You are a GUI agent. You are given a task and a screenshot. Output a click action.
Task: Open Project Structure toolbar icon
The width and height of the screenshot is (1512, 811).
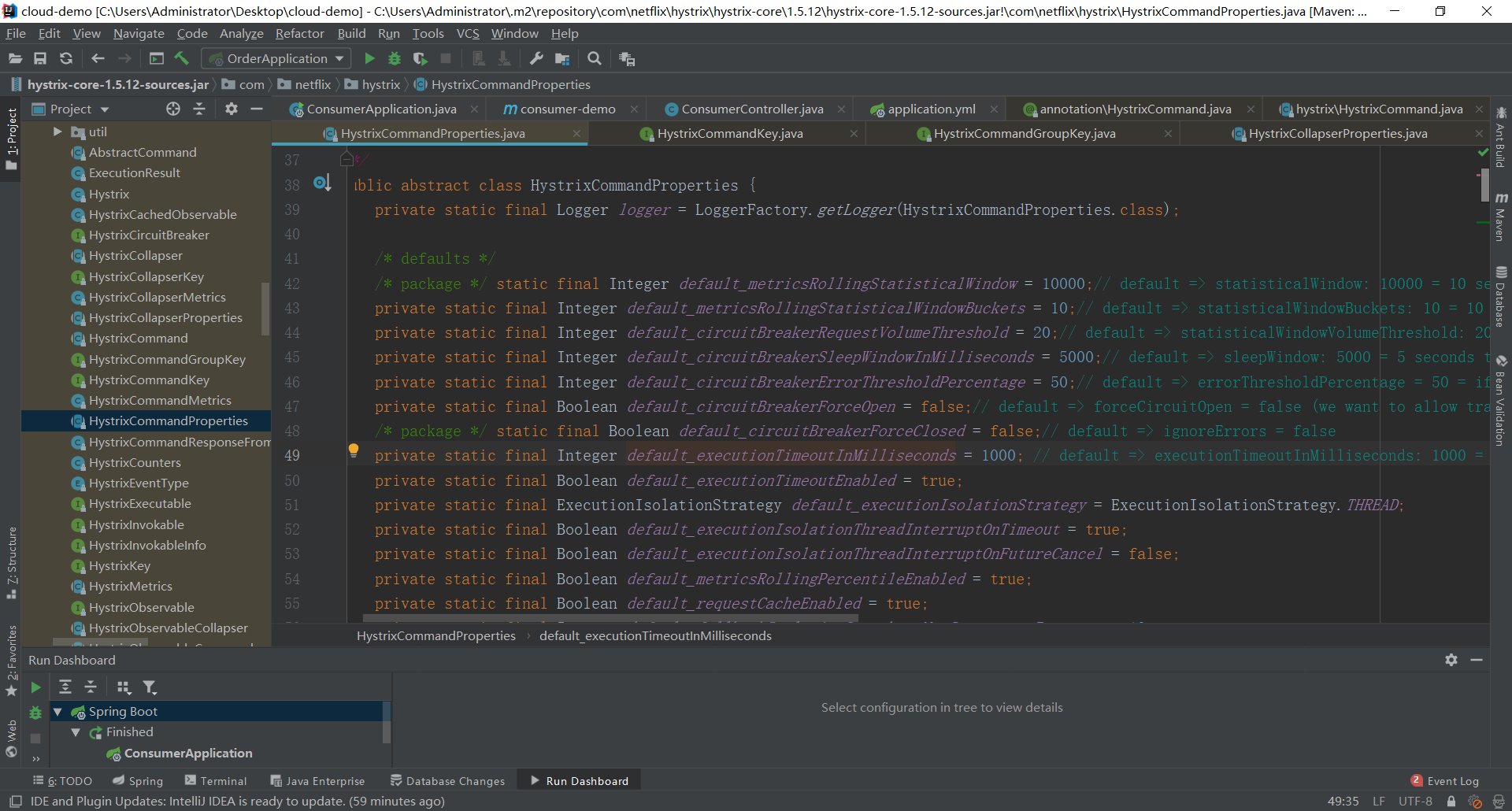(562, 58)
